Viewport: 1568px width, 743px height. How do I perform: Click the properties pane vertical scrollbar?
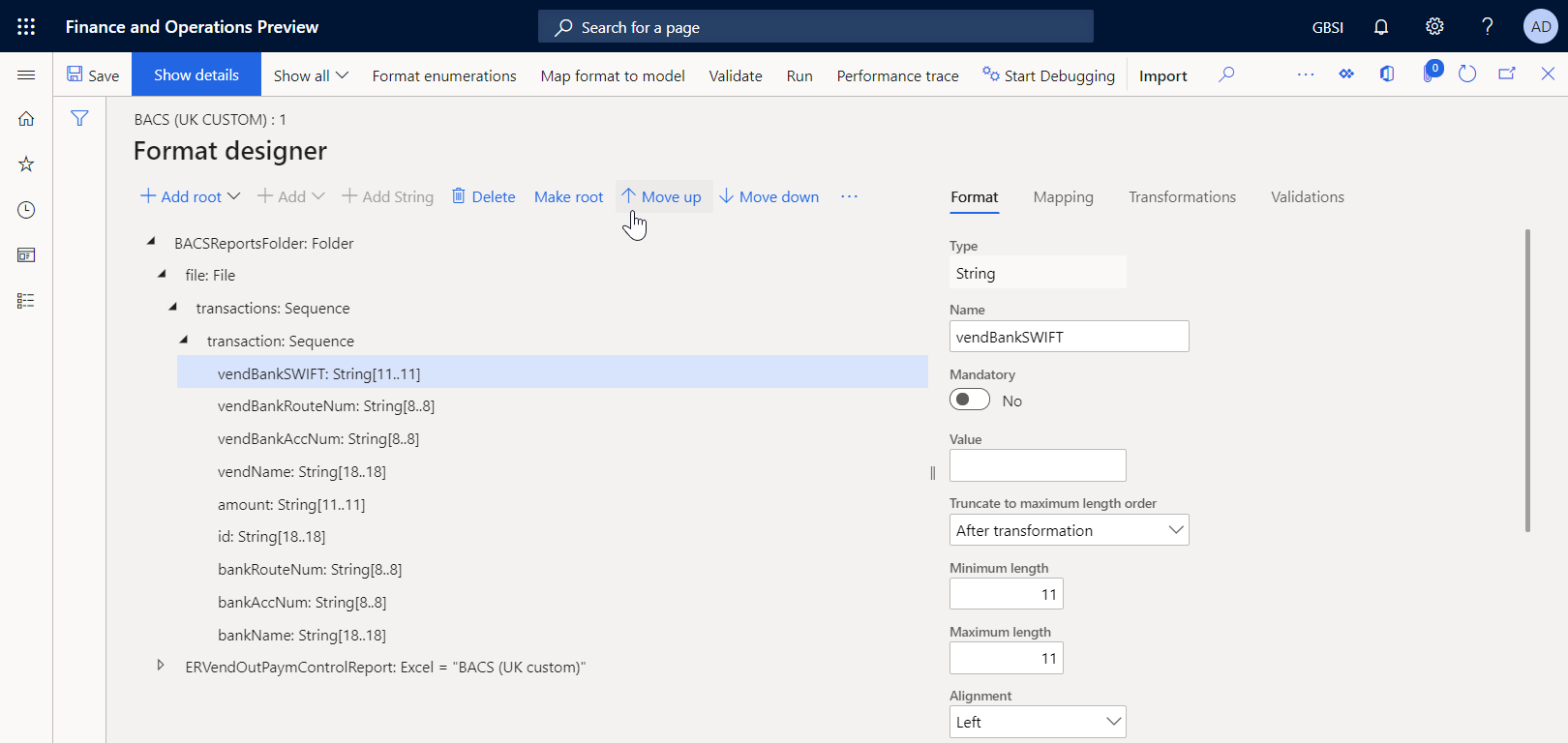tap(1527, 380)
